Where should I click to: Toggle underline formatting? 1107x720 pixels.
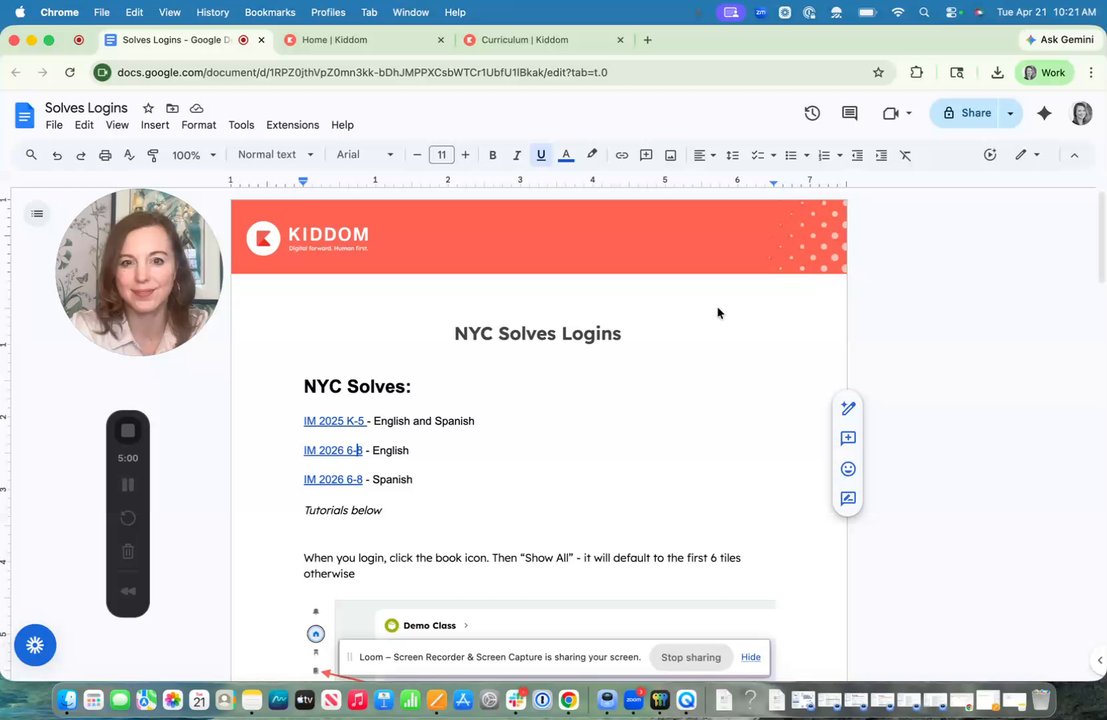tap(541, 155)
